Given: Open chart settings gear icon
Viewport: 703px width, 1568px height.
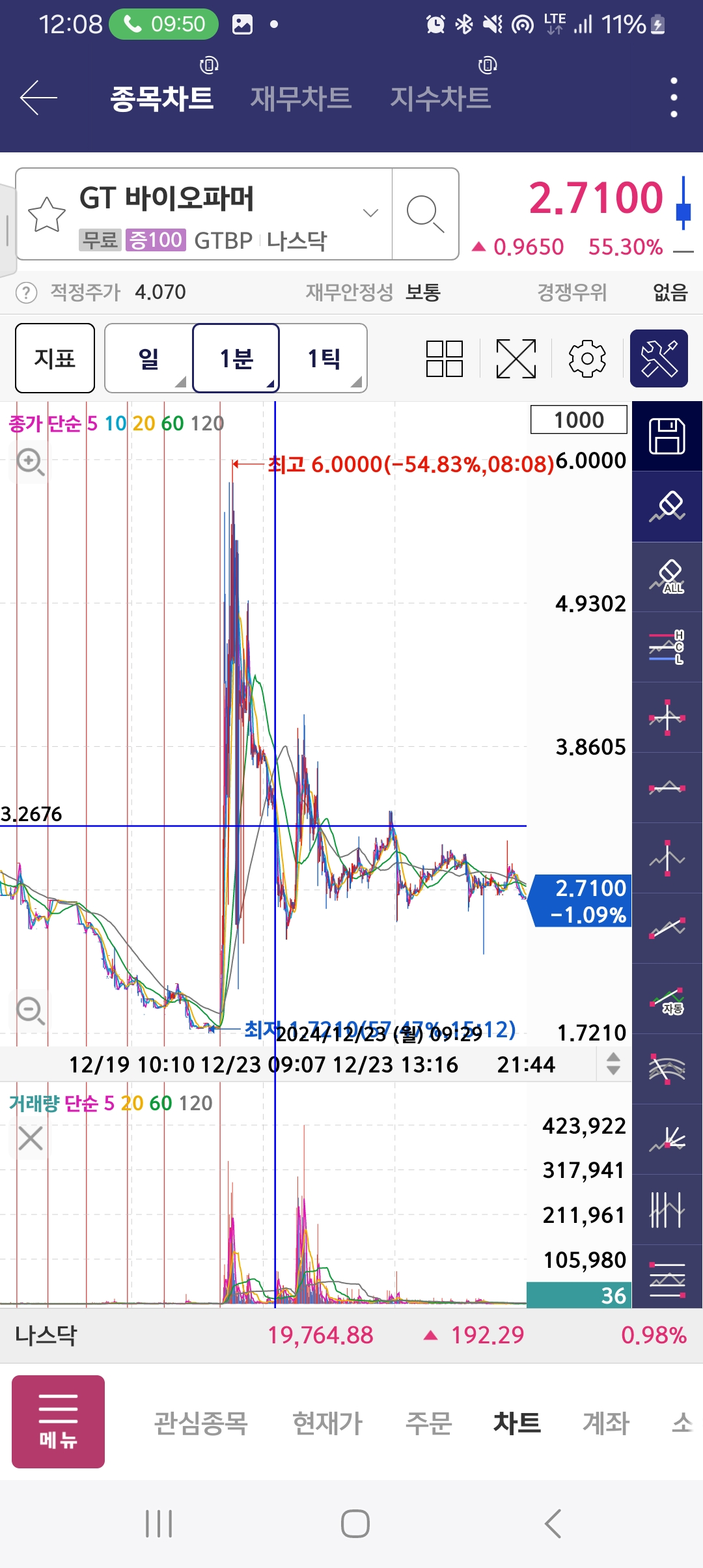Looking at the screenshot, I should point(587,359).
